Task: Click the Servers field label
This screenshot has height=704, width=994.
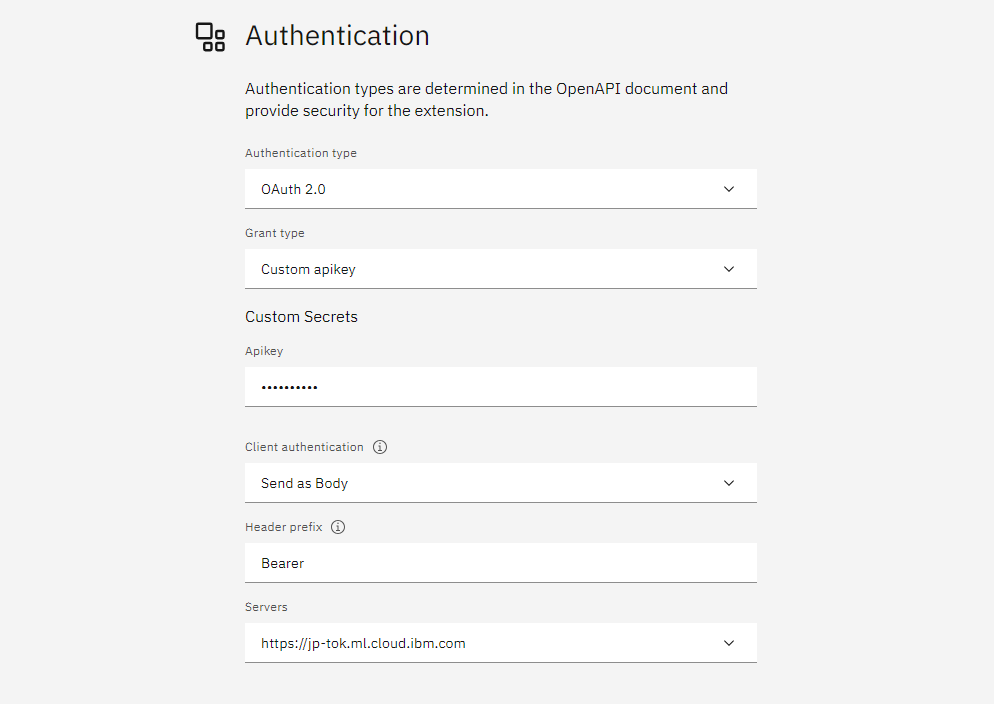Action: (x=266, y=607)
